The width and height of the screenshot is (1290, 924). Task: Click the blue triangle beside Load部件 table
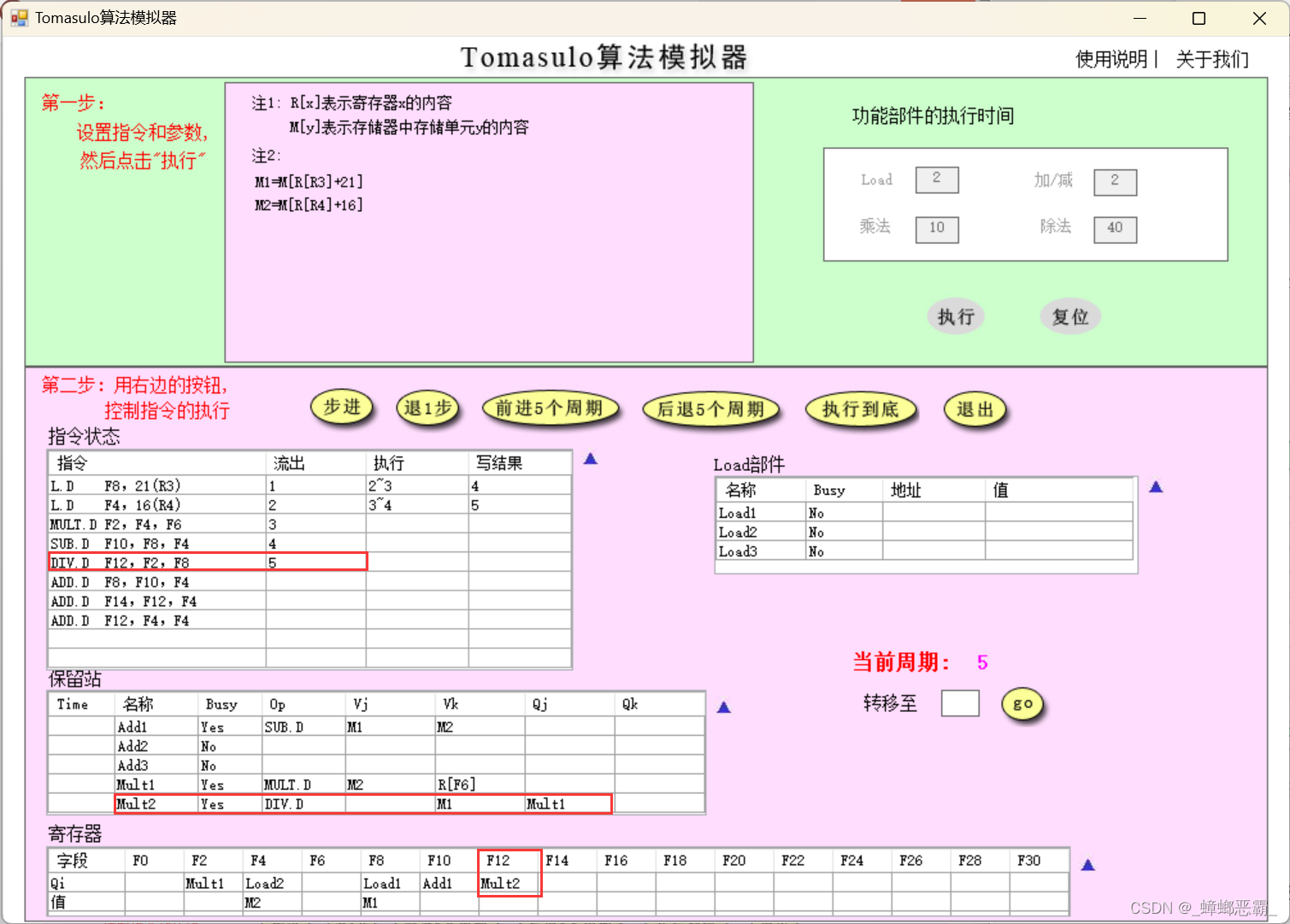(1156, 487)
